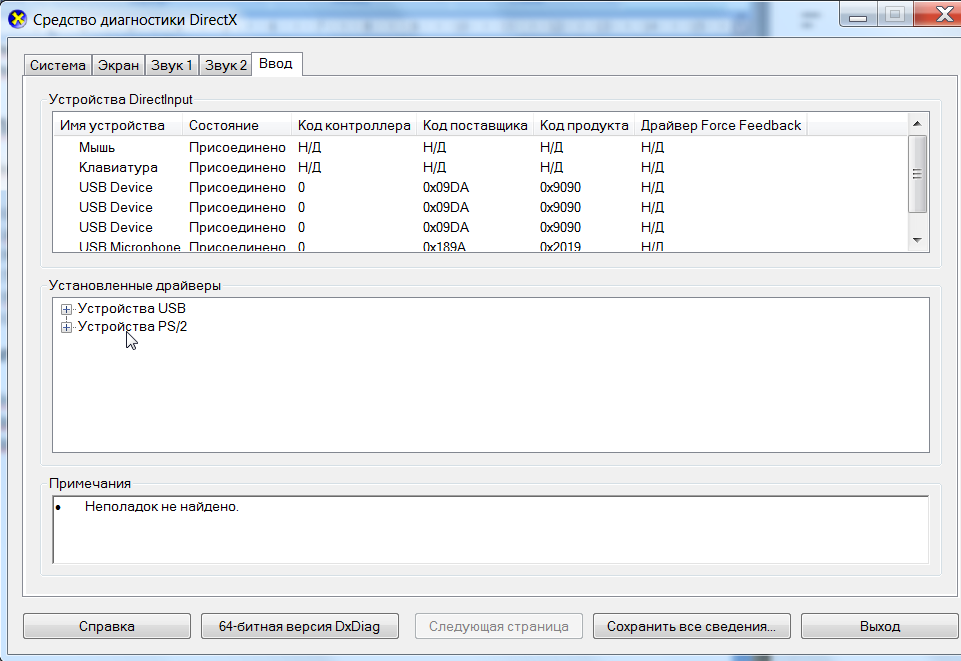The height and width of the screenshot is (661, 961).
Task: Click the Следующая страница button
Action: [499, 626]
